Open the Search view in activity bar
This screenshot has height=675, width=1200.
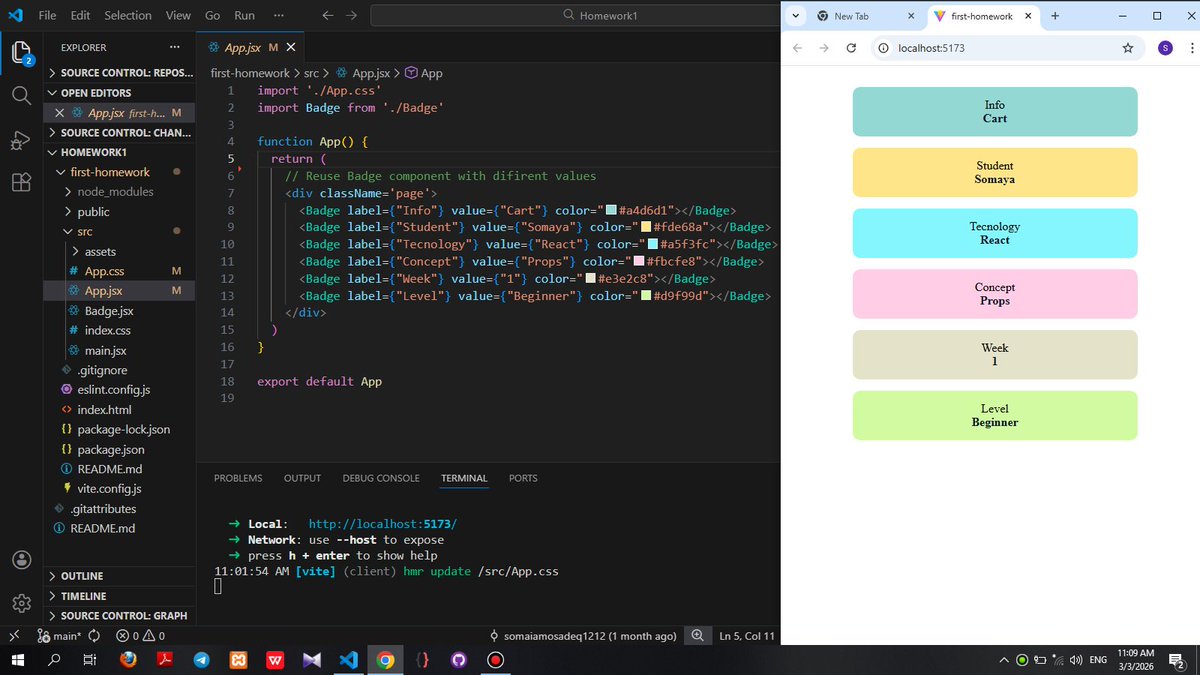tap(21, 96)
